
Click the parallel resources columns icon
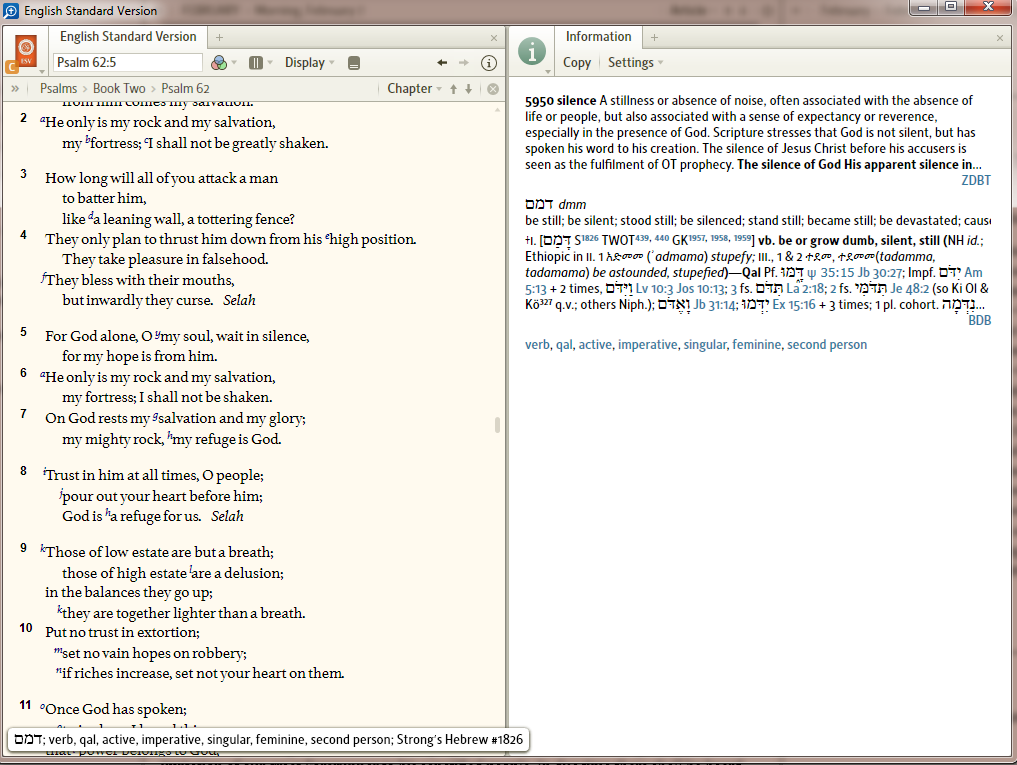256,63
